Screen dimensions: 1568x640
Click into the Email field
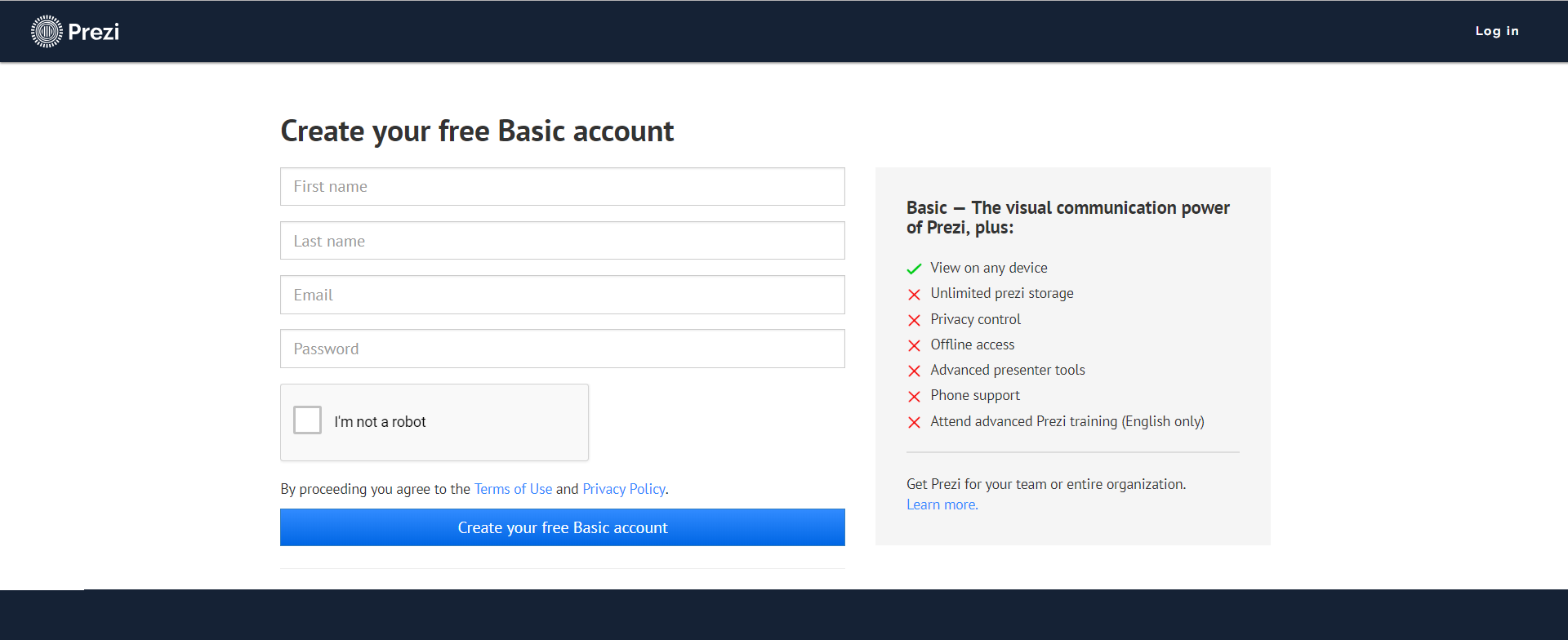[x=562, y=295]
